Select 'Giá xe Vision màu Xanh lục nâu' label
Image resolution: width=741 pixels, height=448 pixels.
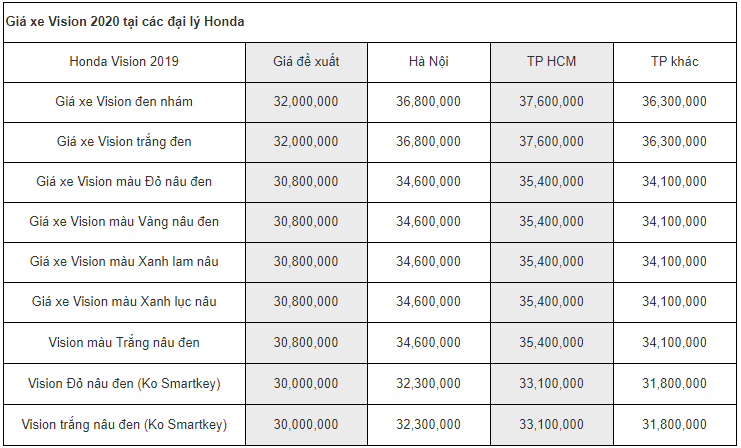pyautogui.click(x=124, y=302)
